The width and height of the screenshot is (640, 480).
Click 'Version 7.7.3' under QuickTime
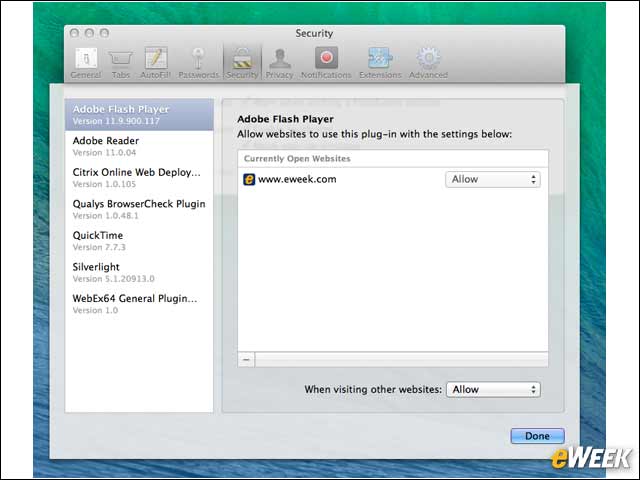tap(99, 247)
